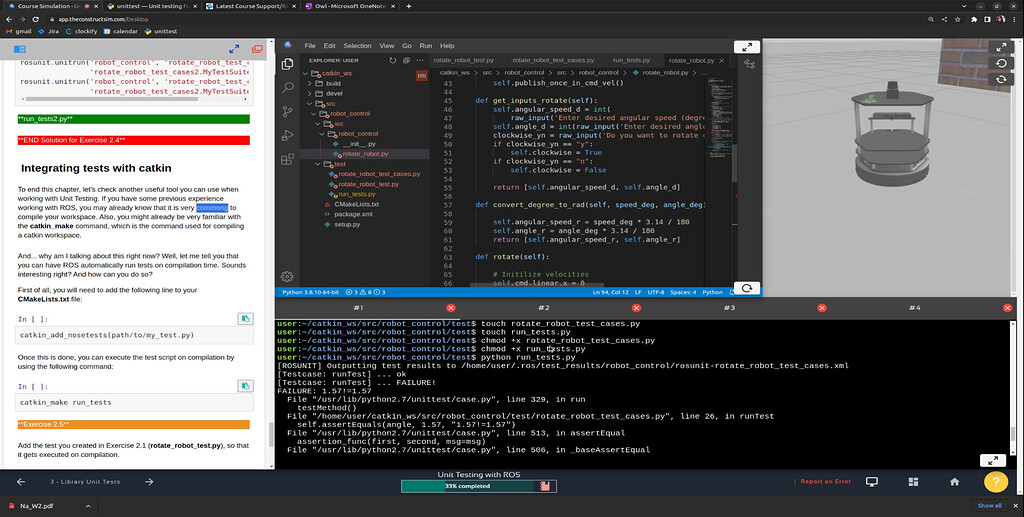Image resolution: width=1024 pixels, height=517 pixels.
Task: Open the Extensions view
Action: point(287,159)
